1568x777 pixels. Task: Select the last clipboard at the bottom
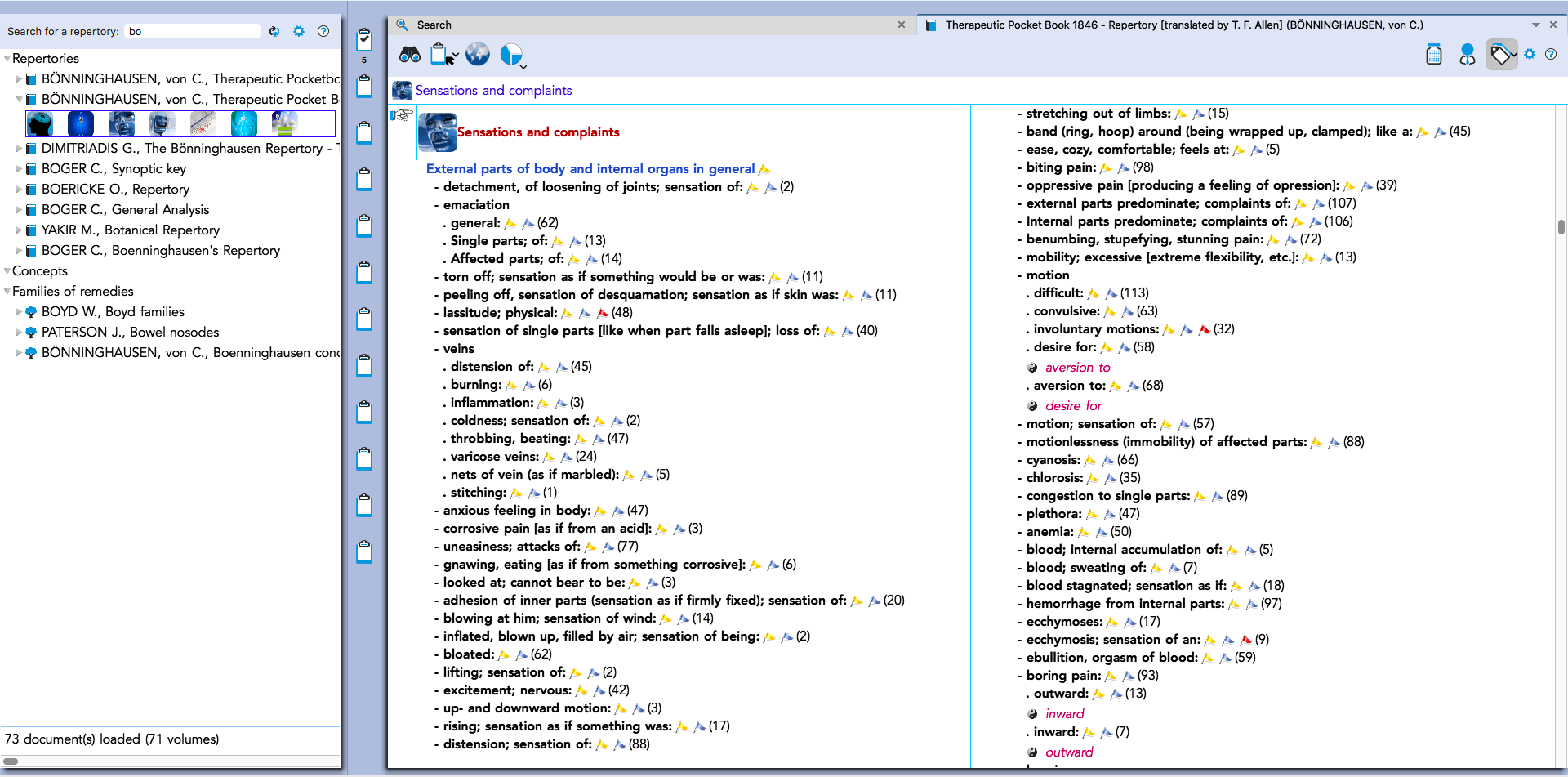tap(364, 552)
